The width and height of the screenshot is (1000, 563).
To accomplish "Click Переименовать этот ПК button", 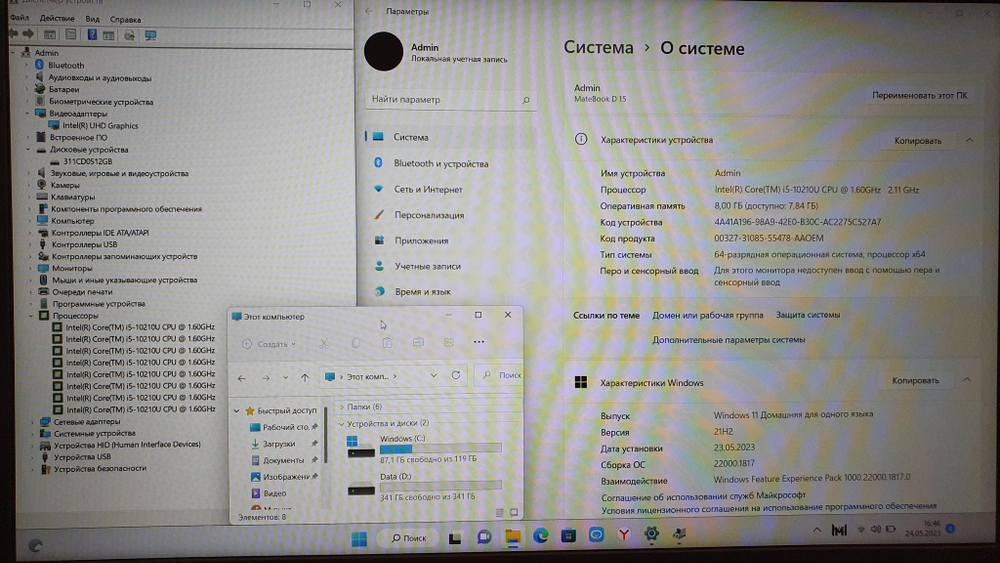I will [920, 95].
